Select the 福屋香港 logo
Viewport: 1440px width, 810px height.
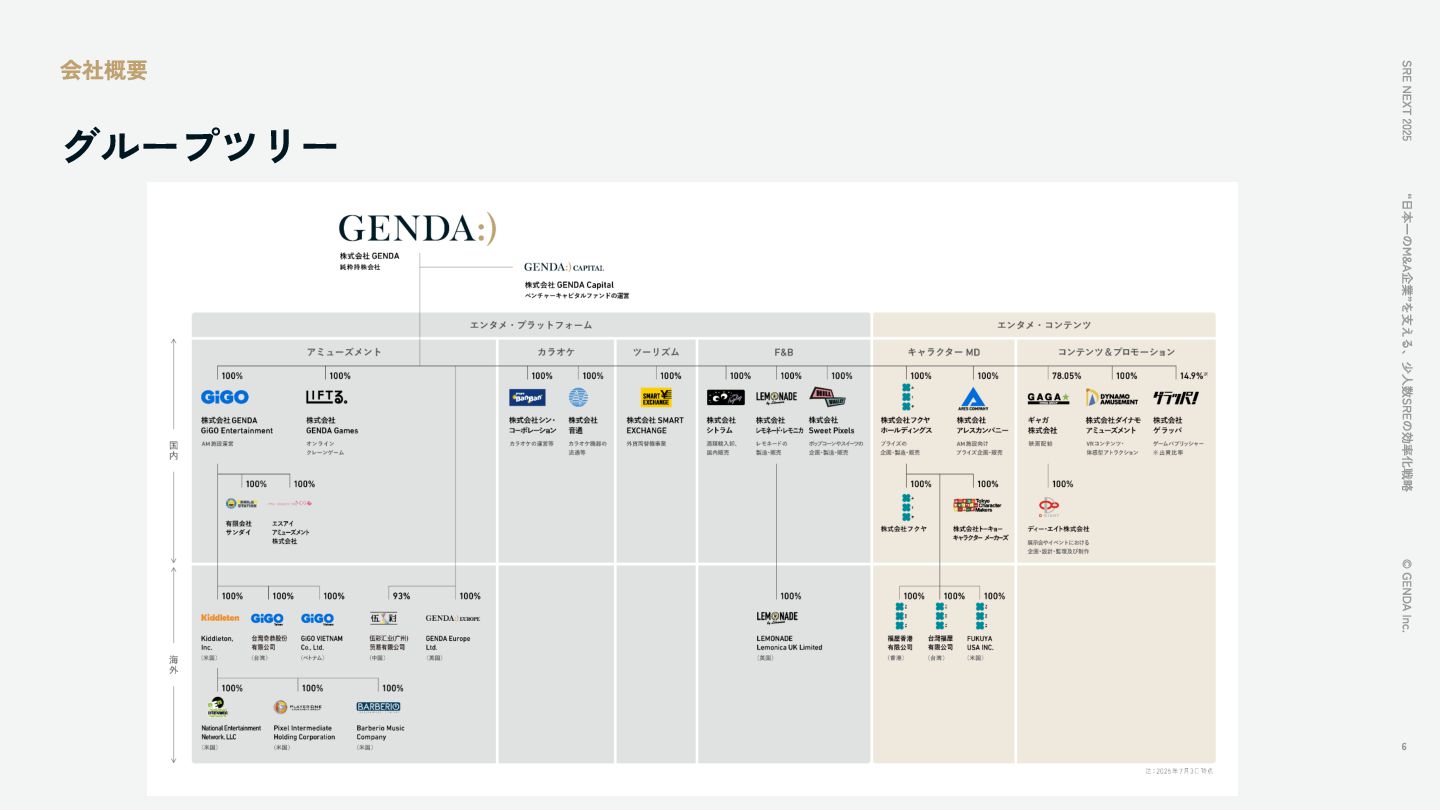click(x=901, y=615)
